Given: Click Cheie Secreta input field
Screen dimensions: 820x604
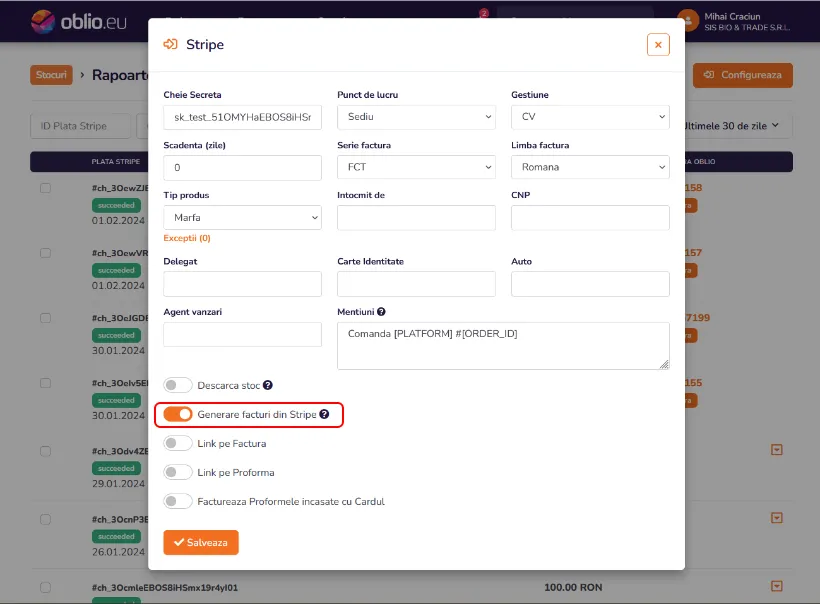Looking at the screenshot, I should [x=242, y=117].
